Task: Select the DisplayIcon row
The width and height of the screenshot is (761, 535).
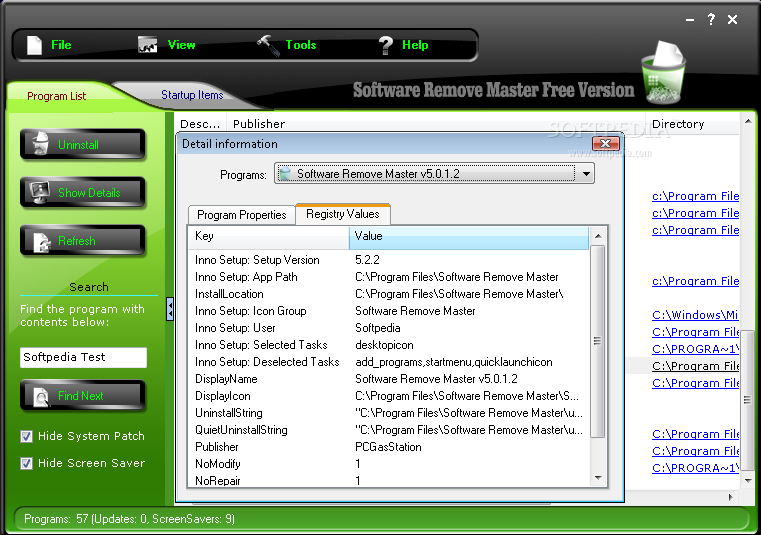Action: 390,396
